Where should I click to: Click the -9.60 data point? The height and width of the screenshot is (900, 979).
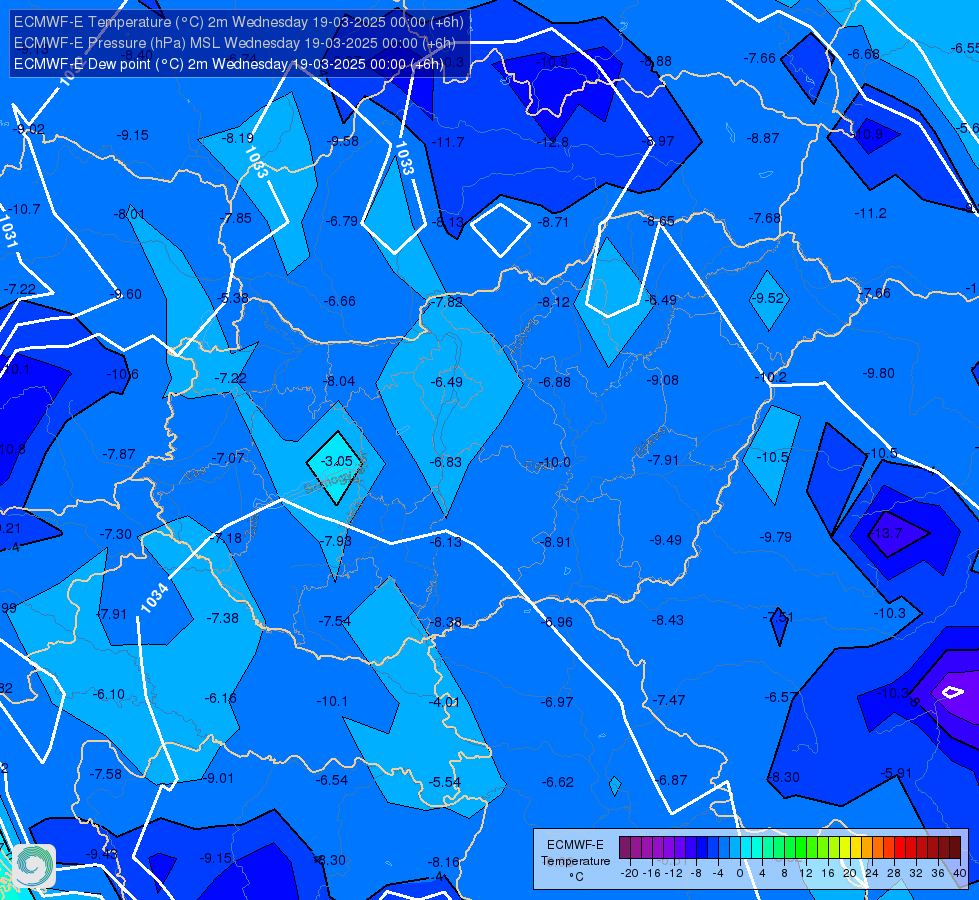coord(125,294)
